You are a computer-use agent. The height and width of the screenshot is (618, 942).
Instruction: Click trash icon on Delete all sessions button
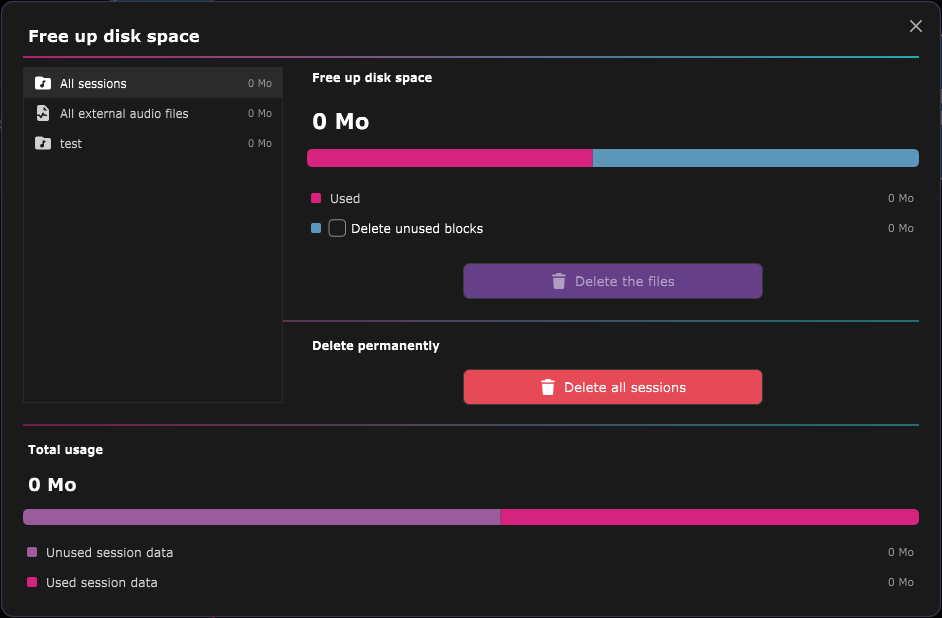(x=547, y=387)
